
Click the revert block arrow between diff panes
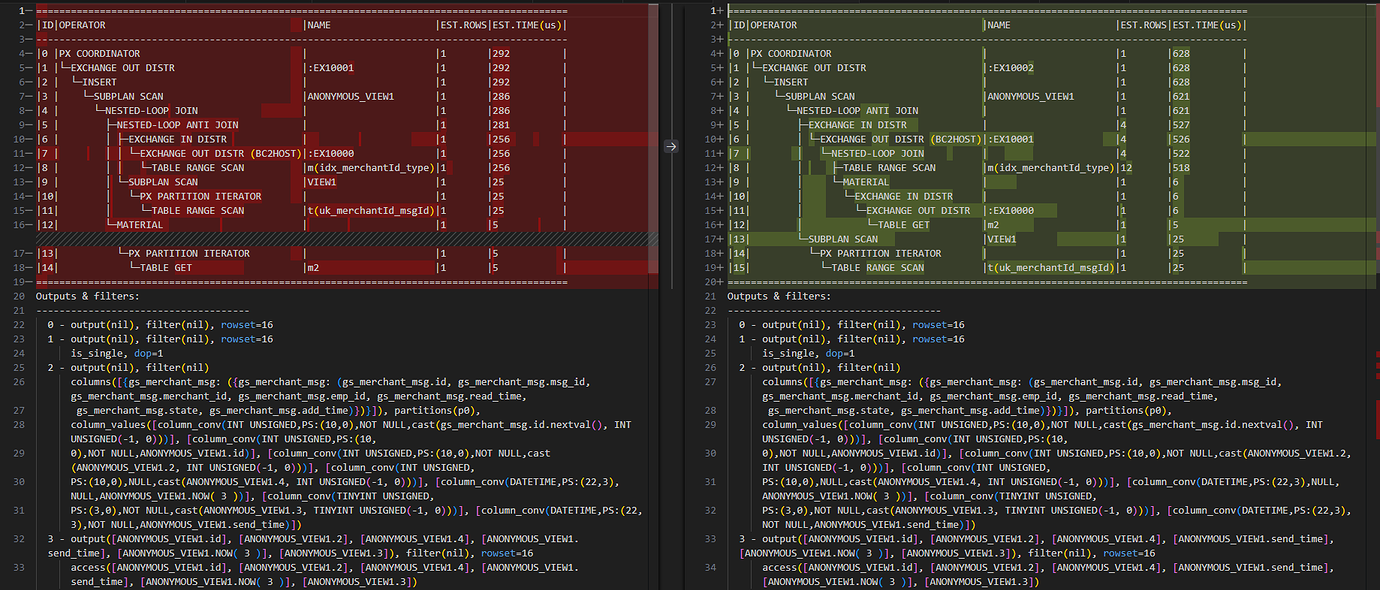pos(672,146)
